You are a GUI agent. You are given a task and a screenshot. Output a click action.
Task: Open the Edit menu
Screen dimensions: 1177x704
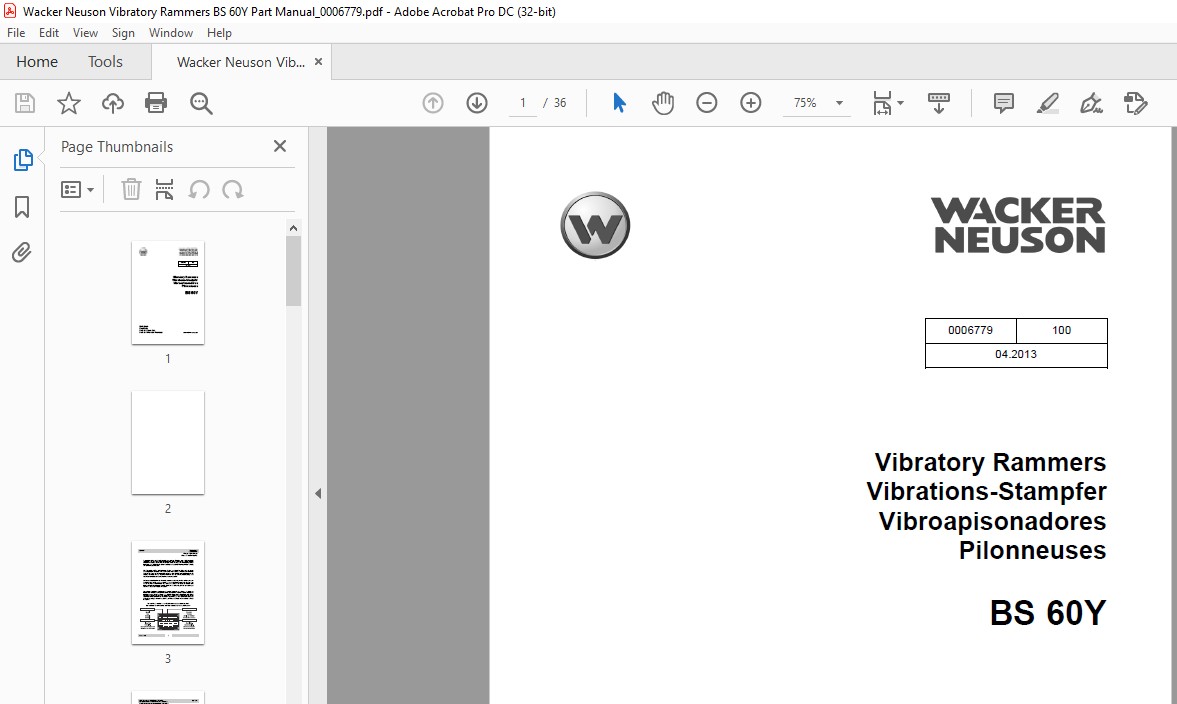[x=49, y=33]
